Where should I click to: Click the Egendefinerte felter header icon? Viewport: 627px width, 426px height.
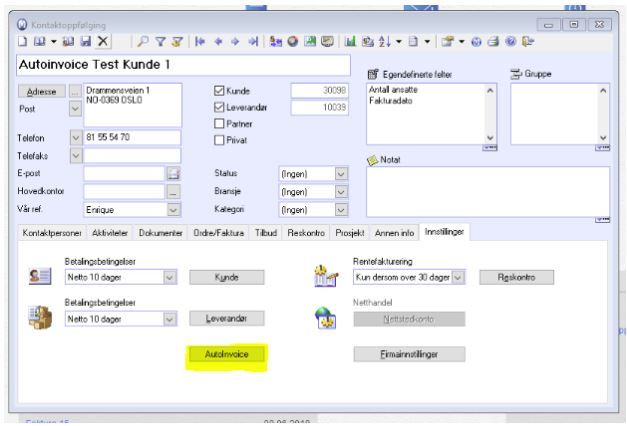tap(373, 74)
